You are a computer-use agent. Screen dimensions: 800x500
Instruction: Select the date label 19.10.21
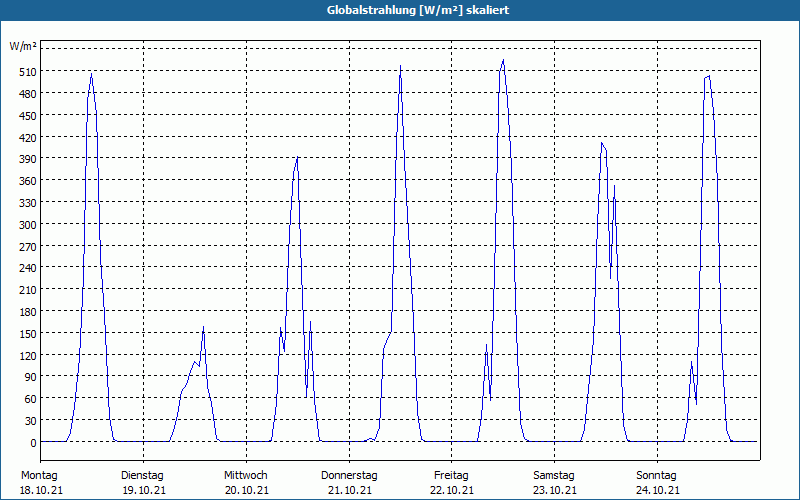(x=144, y=490)
